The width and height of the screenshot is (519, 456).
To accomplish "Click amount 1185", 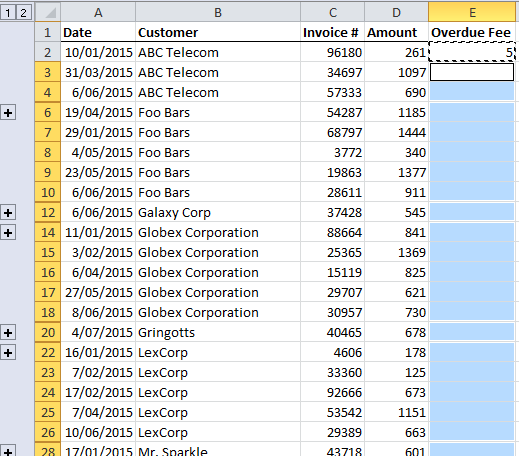I will point(396,112).
